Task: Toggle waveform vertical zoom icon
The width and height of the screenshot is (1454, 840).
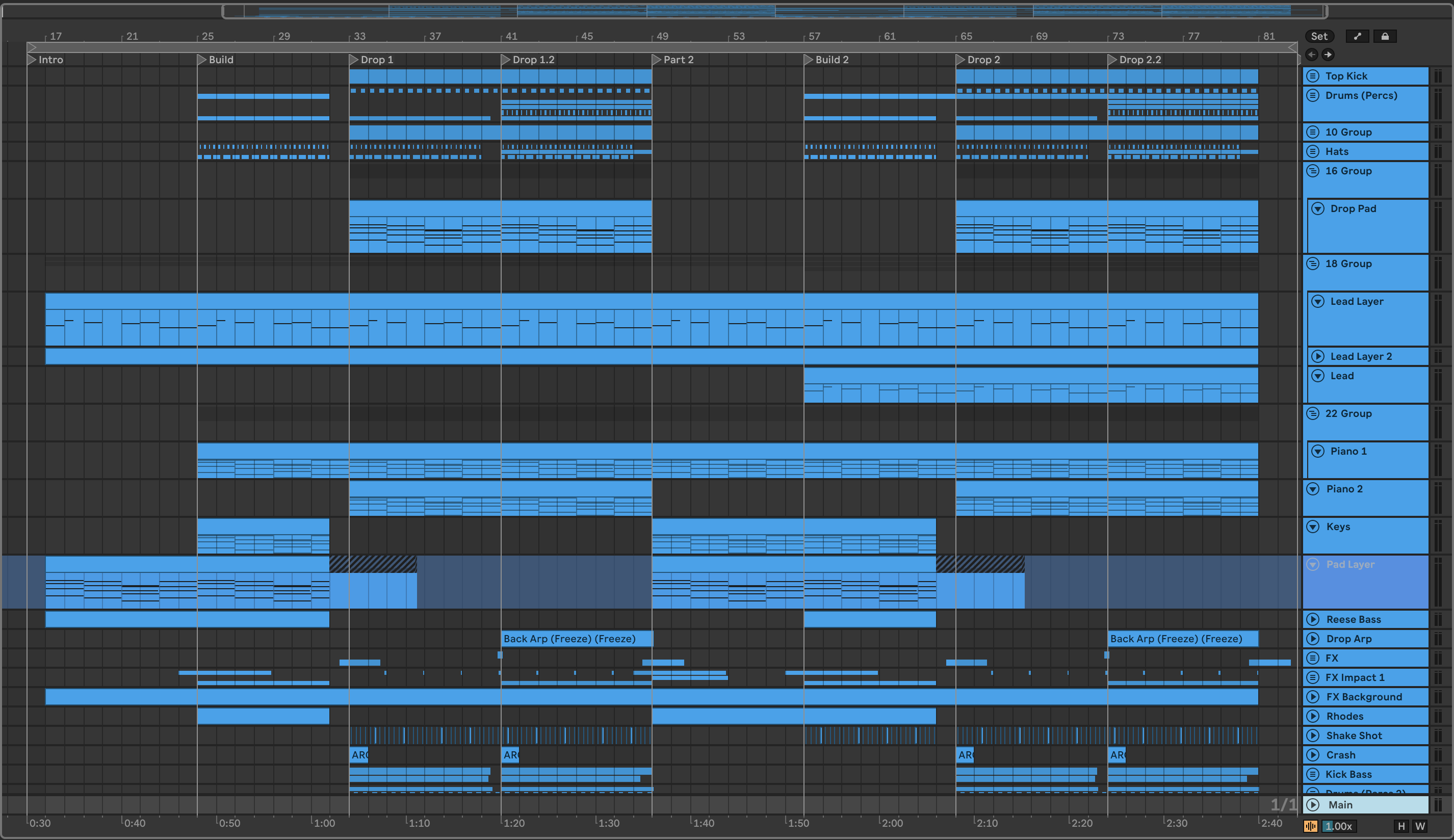Action: click(1310, 826)
